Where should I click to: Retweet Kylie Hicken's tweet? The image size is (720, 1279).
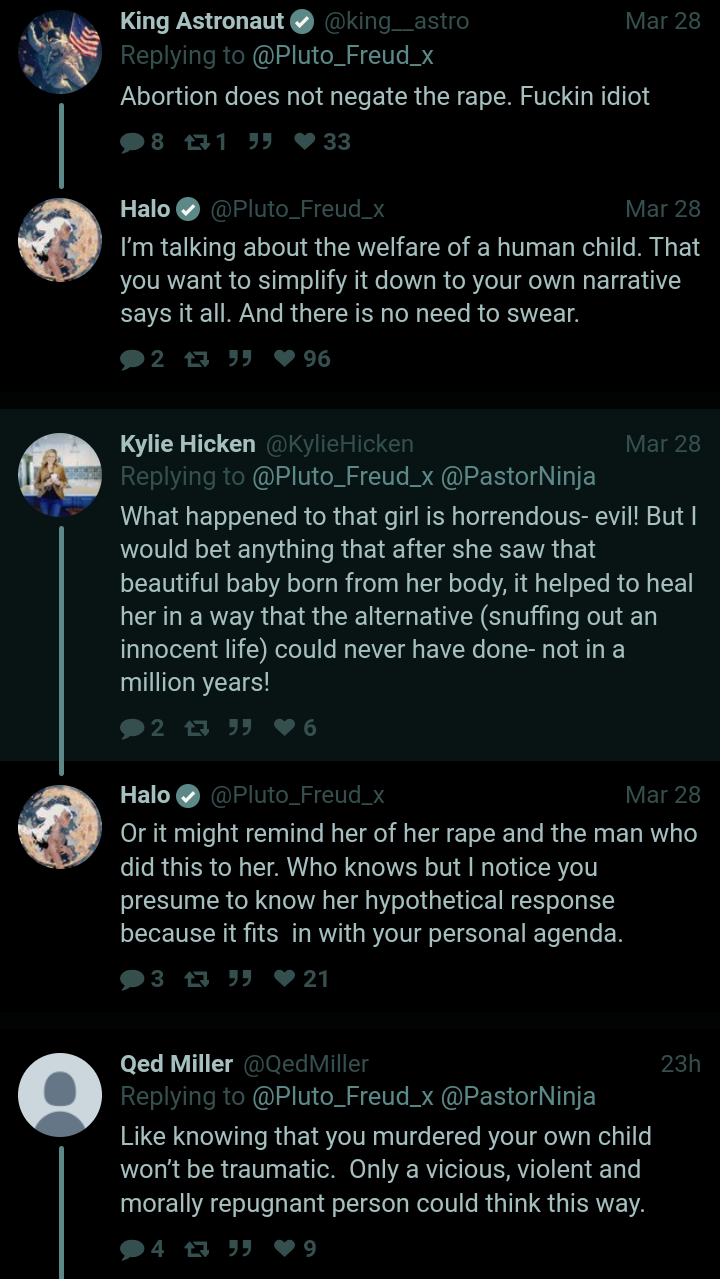(194, 728)
